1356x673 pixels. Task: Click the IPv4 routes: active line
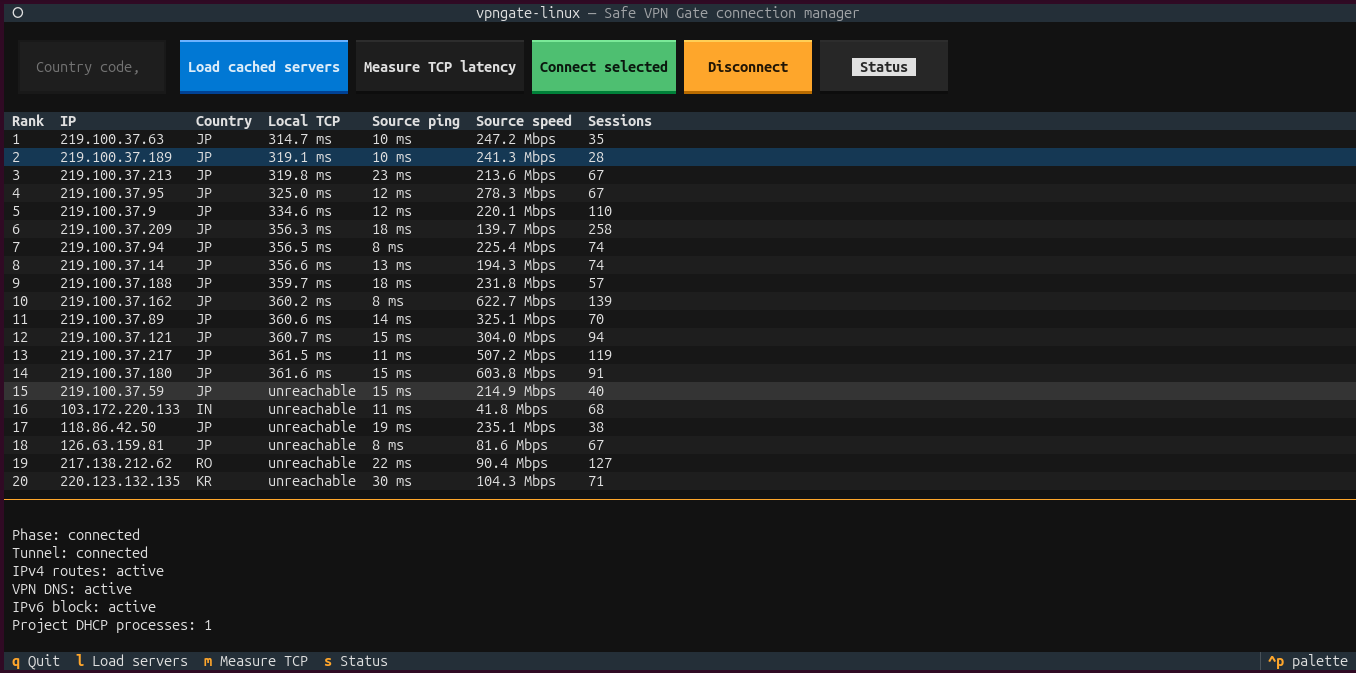pos(88,571)
